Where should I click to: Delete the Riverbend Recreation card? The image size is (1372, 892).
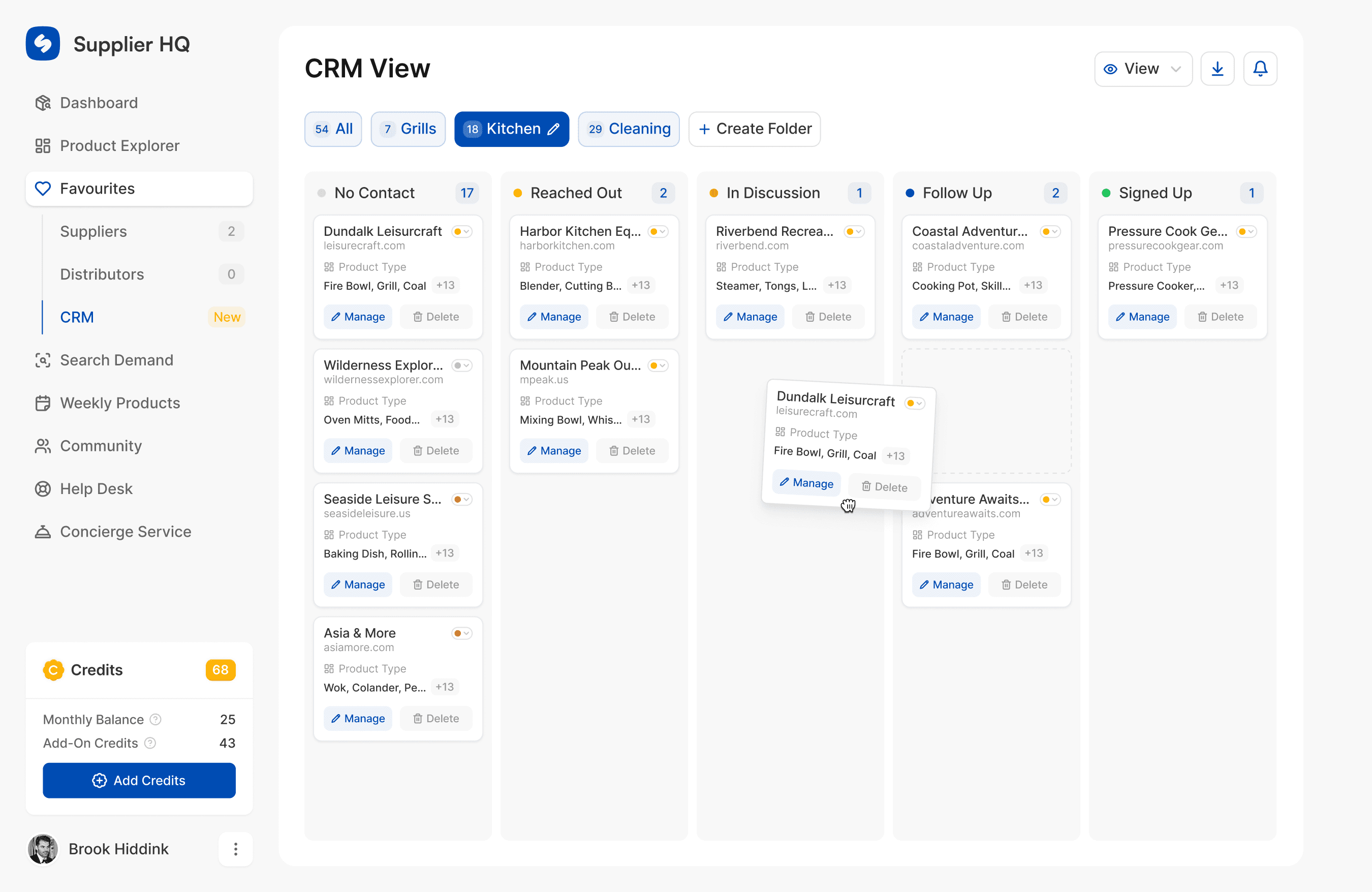pos(828,317)
